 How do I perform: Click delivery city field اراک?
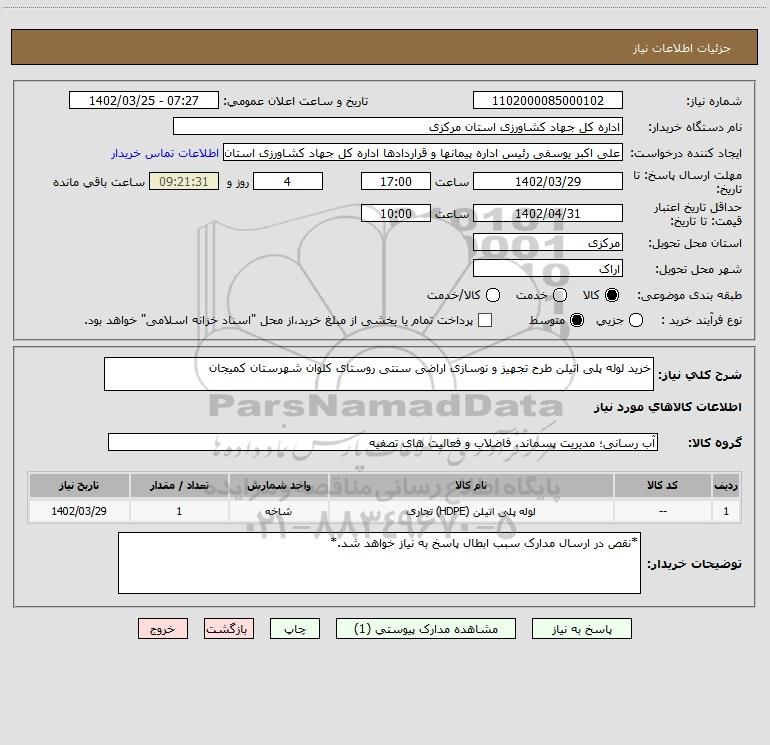(548, 268)
